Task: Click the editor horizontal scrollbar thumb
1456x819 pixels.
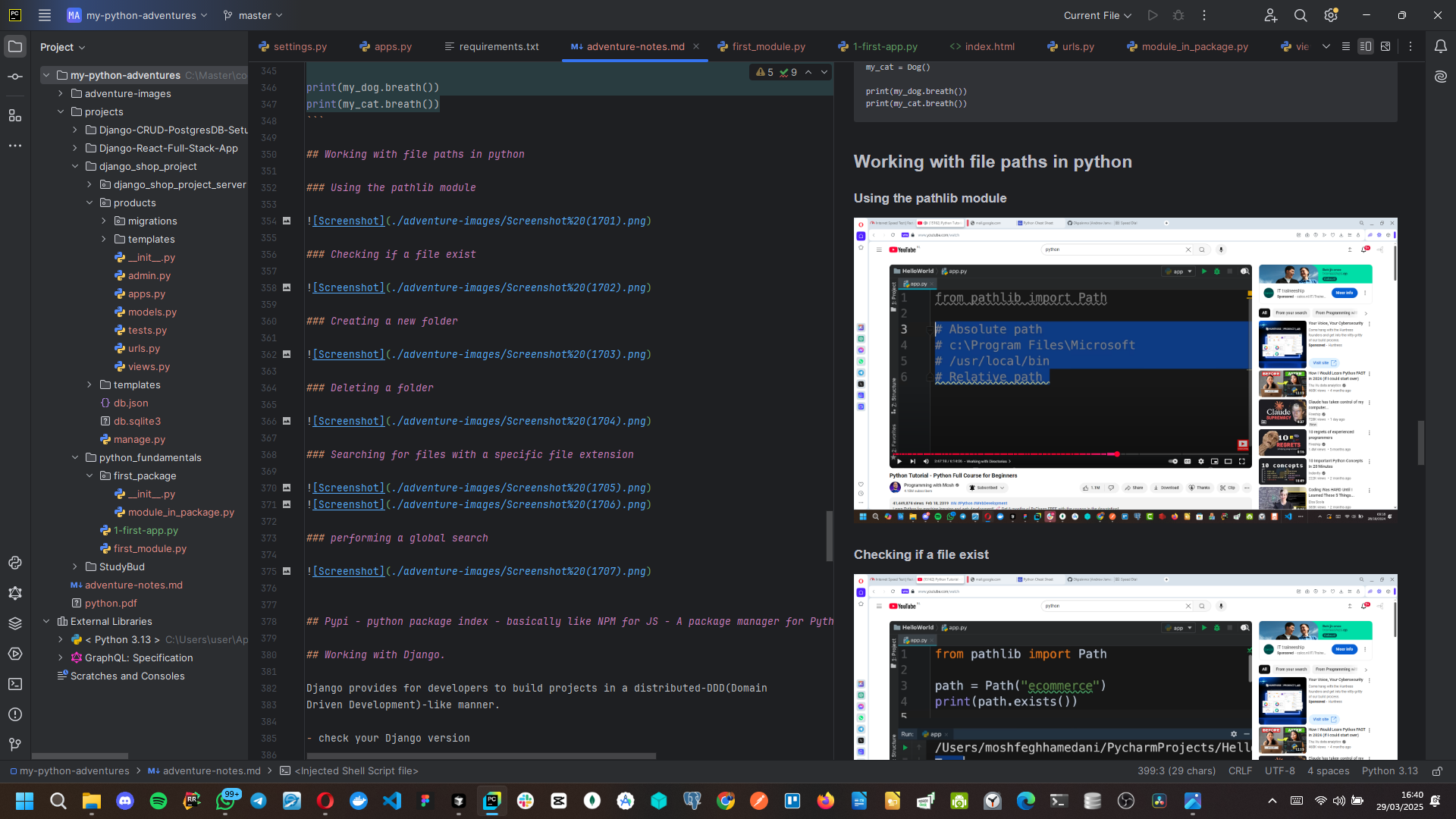Action: [481, 756]
